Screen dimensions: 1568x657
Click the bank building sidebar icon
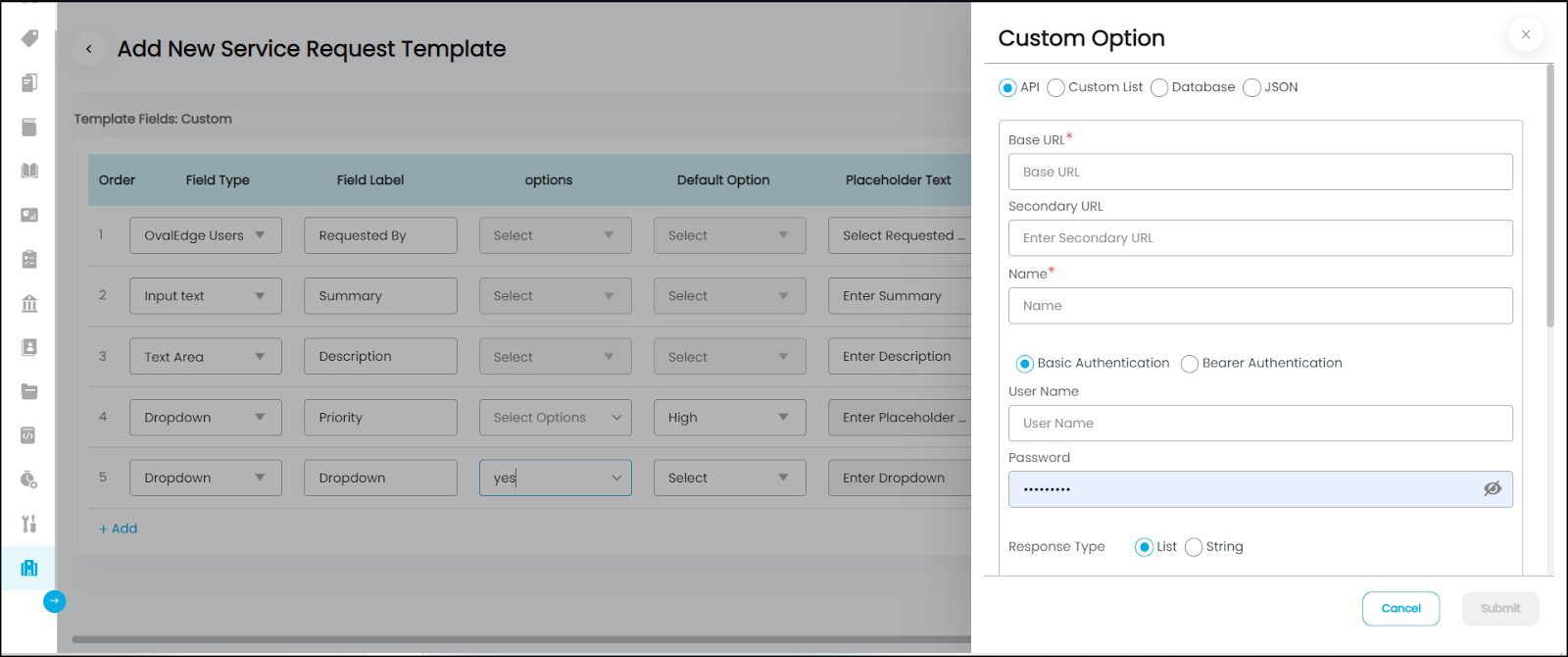[x=29, y=303]
